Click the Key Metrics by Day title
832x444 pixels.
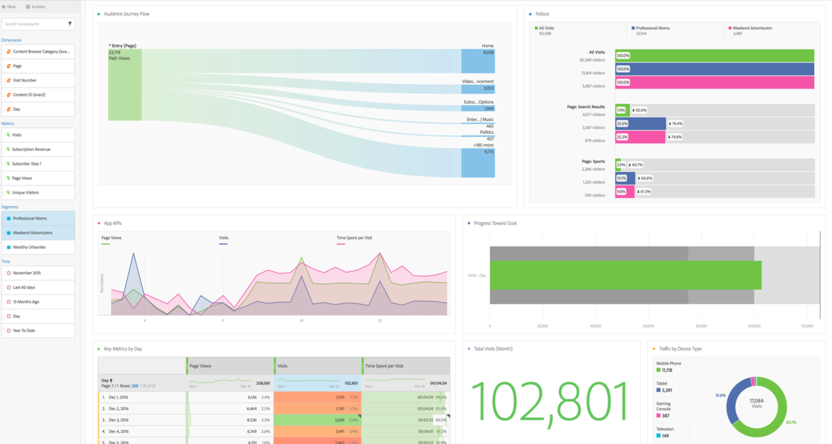click(x=123, y=349)
